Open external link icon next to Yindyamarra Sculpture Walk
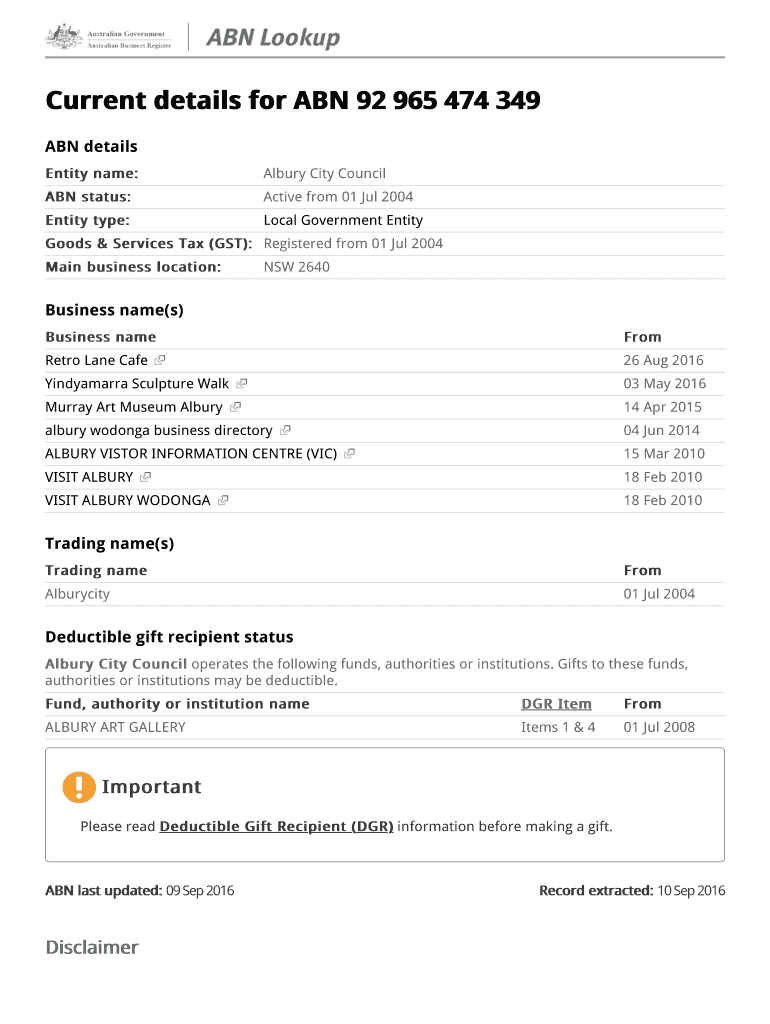 tap(242, 384)
